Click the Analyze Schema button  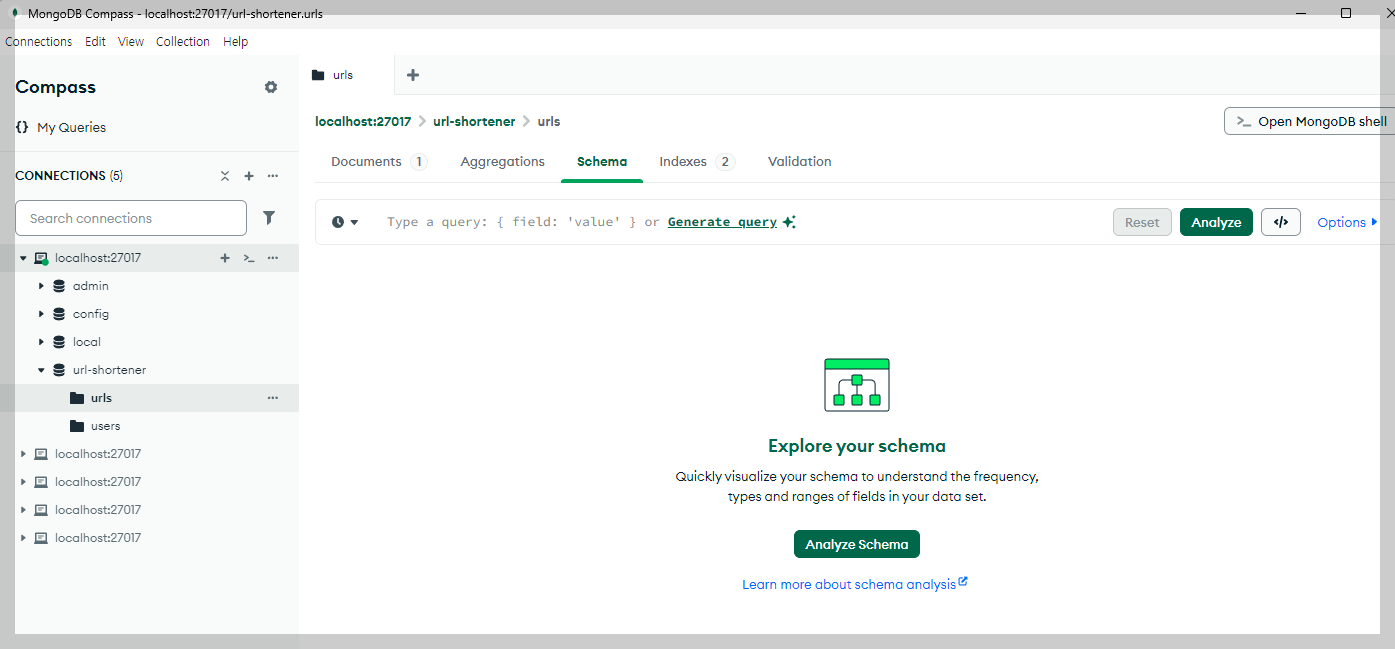point(857,544)
